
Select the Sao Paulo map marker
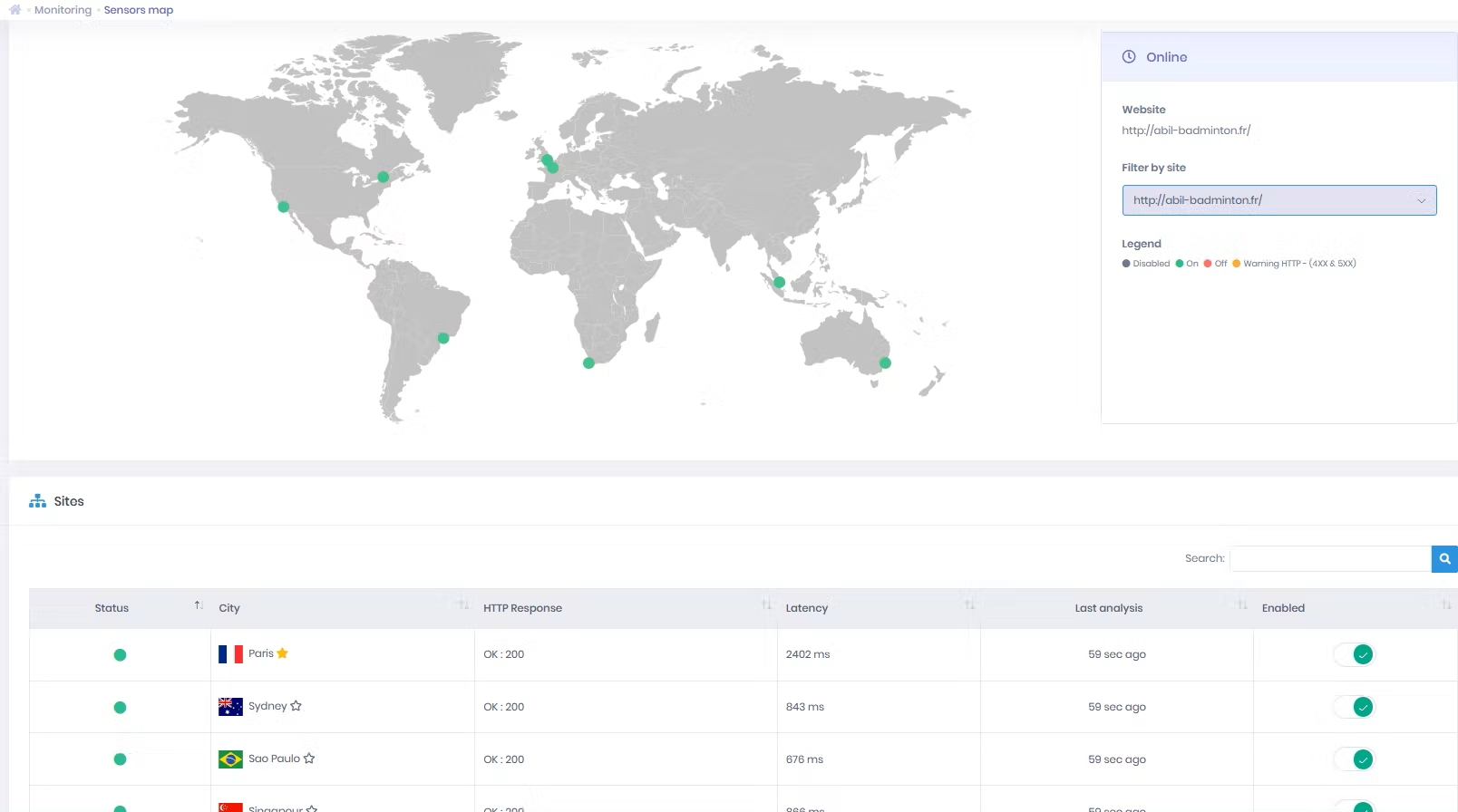443,338
